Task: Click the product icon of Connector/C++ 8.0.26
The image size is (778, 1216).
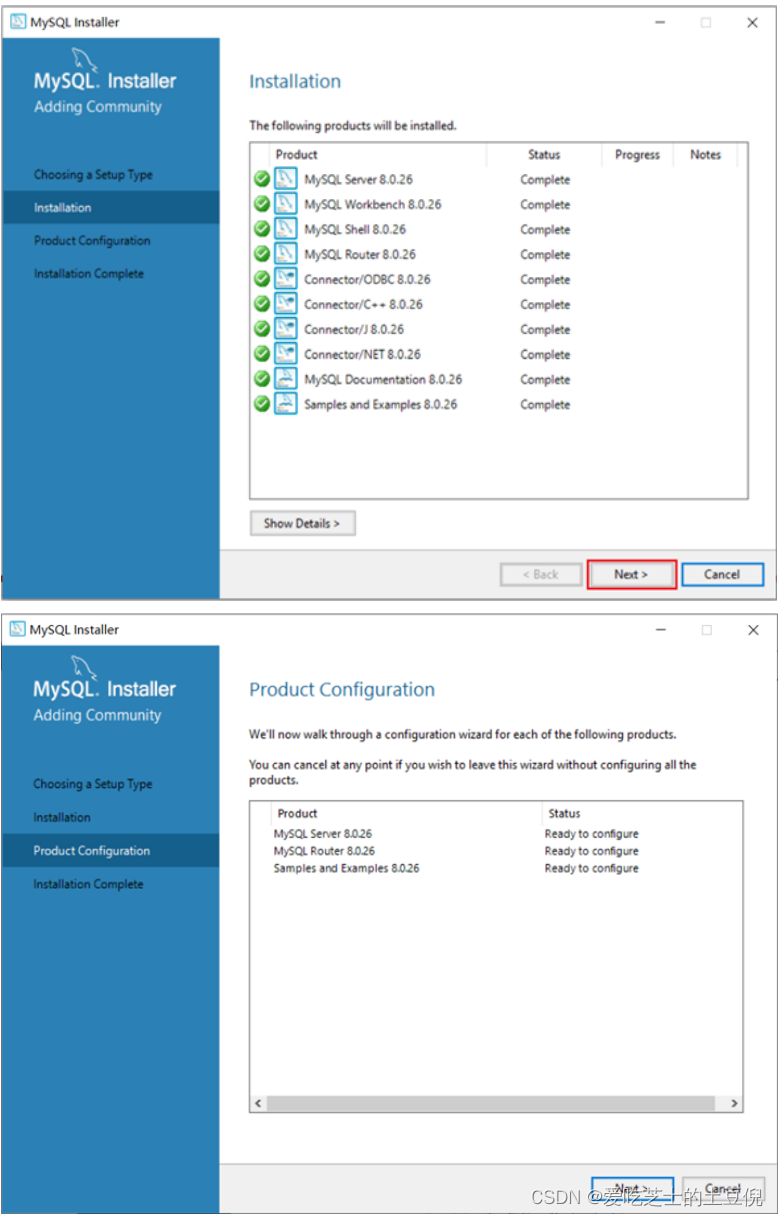Action: click(286, 304)
